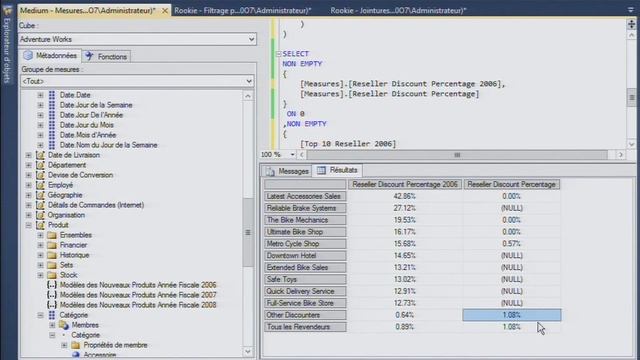Click the metadata tree scroll down arrow

click(x=248, y=352)
